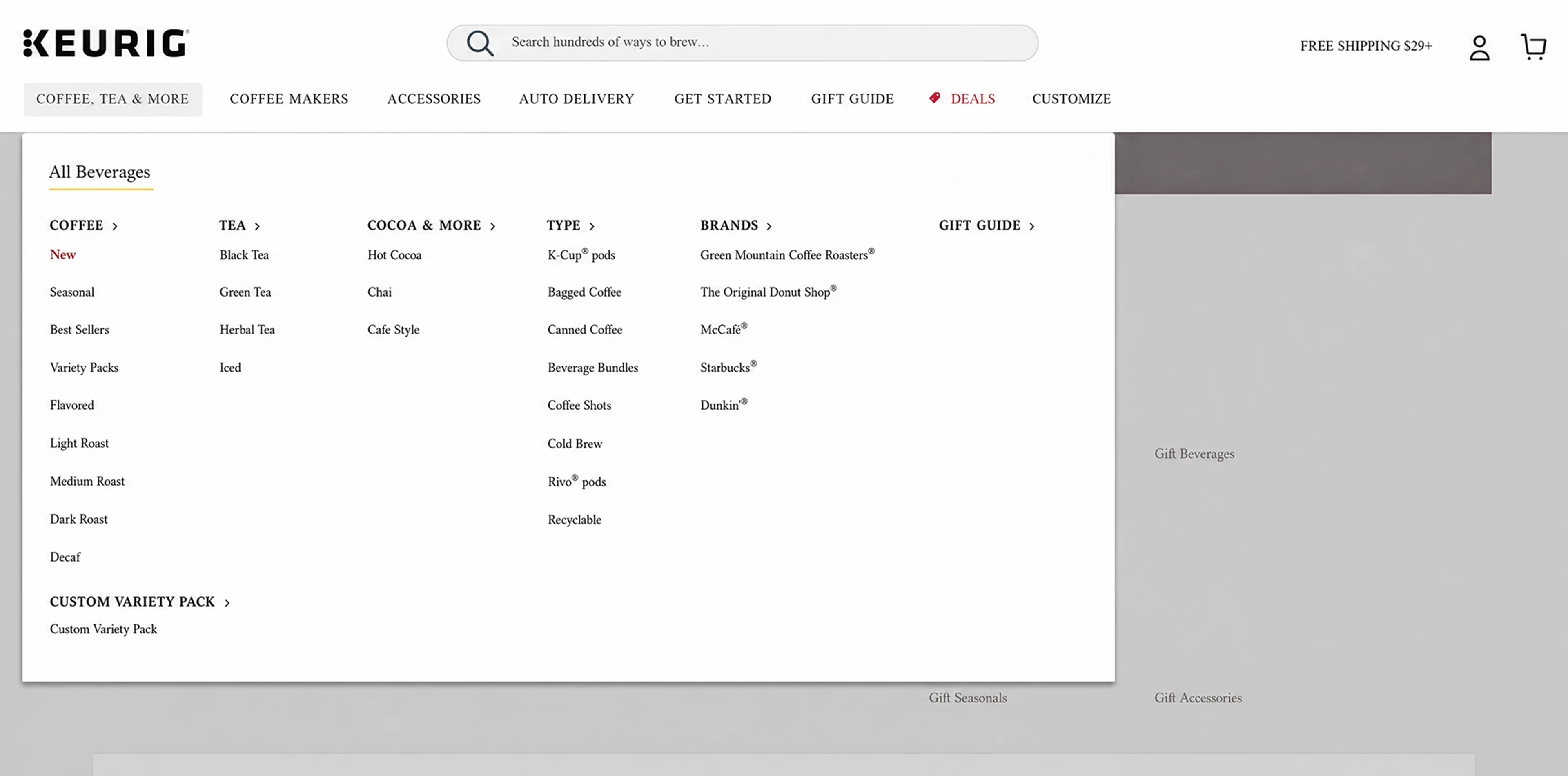This screenshot has height=776, width=1568.
Task: Choose Cafe Style link
Action: [393, 330]
